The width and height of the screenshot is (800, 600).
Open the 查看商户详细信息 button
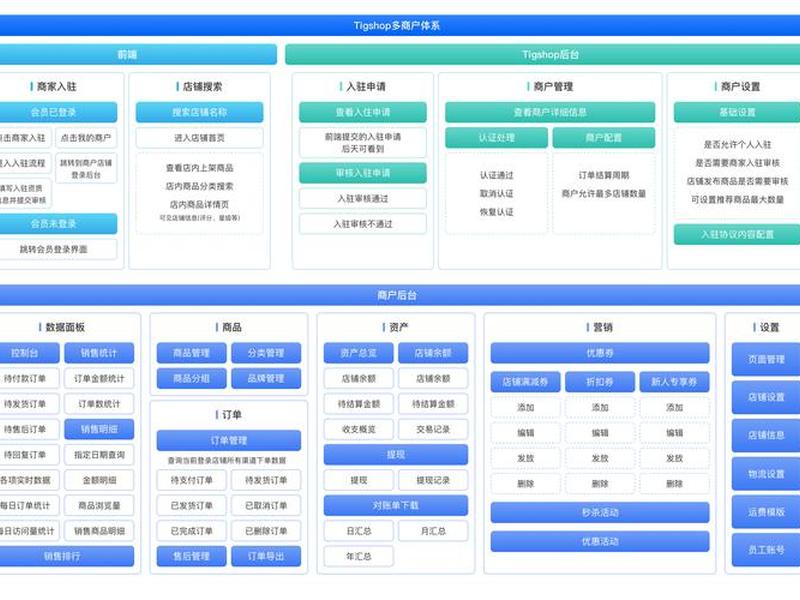(x=550, y=112)
